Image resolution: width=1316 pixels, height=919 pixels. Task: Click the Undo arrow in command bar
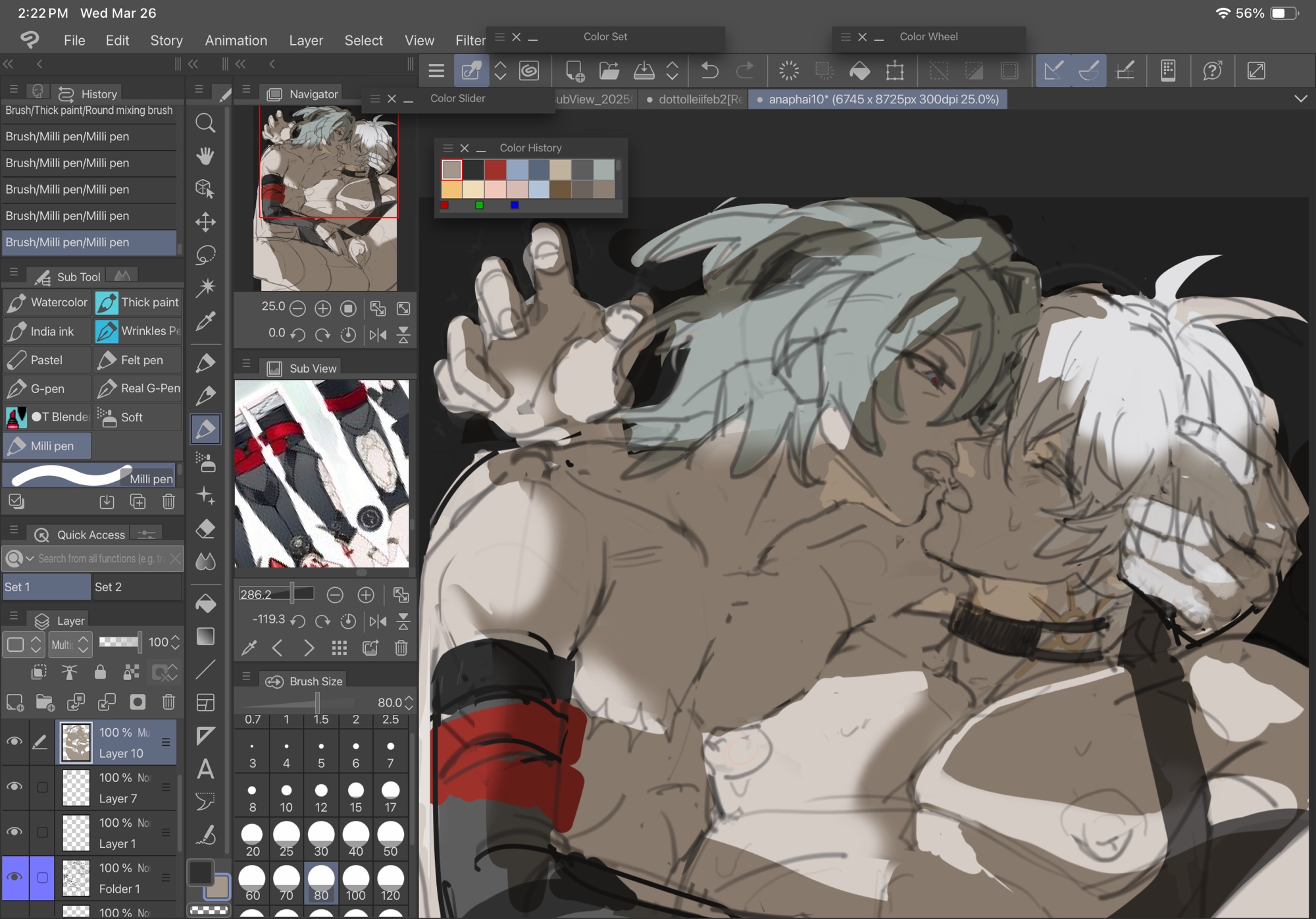pyautogui.click(x=709, y=70)
